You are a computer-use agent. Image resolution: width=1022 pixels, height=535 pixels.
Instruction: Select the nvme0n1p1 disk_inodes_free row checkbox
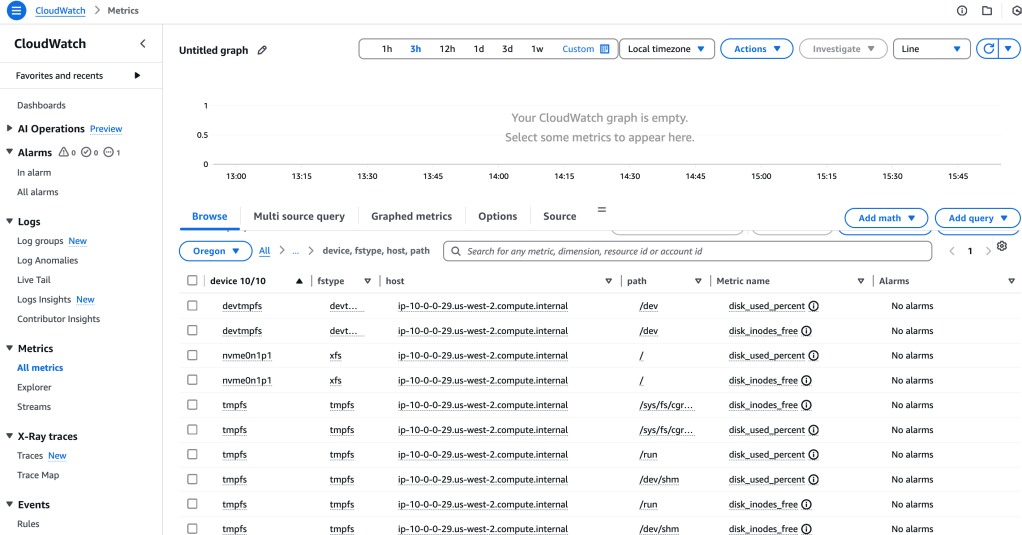point(192,380)
